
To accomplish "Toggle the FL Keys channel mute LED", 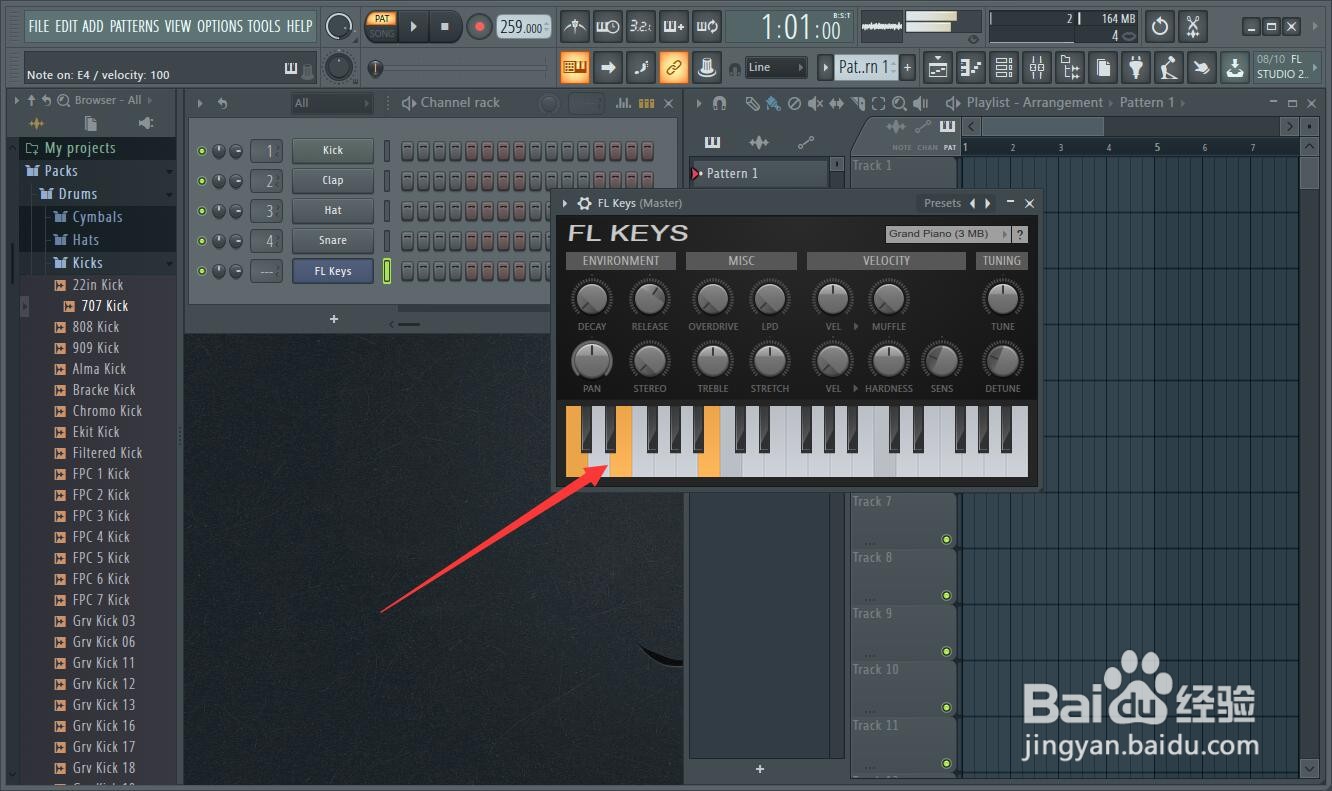I will (202, 271).
